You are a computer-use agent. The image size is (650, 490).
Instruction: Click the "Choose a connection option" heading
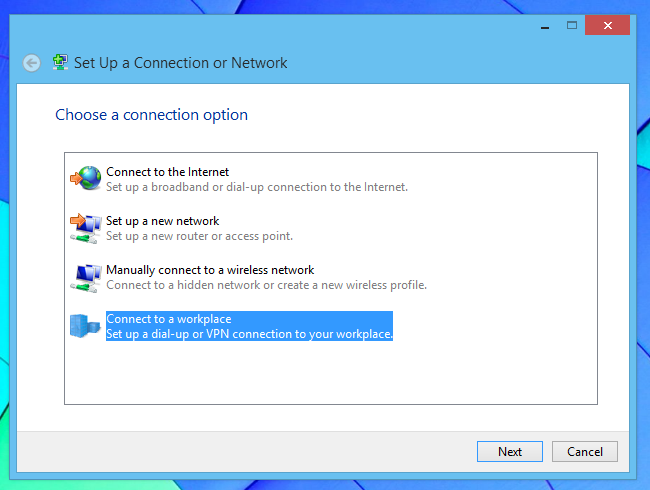151,115
